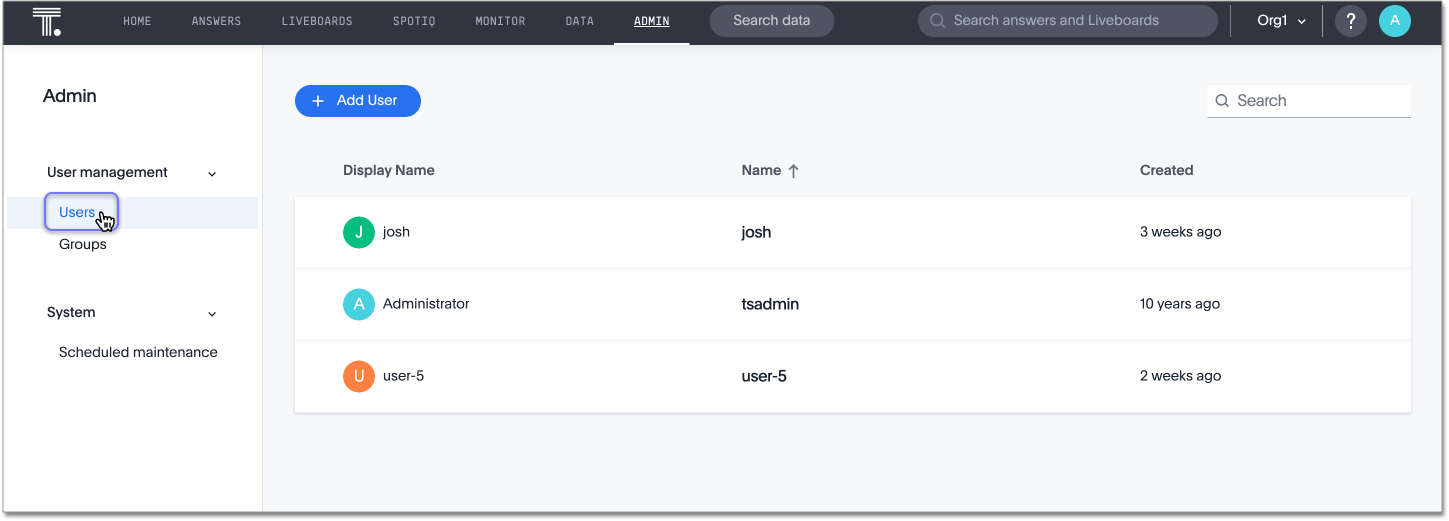Collapse the System section chevron
Viewport: 1449px width, 521px height.
(212, 313)
